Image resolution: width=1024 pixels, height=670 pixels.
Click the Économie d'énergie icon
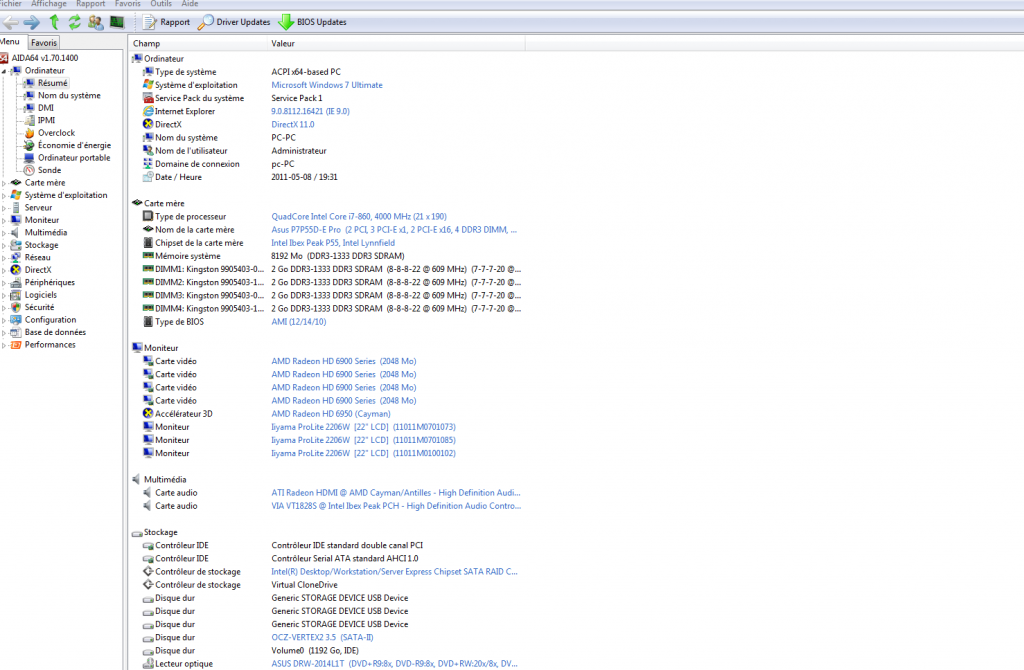pos(29,145)
